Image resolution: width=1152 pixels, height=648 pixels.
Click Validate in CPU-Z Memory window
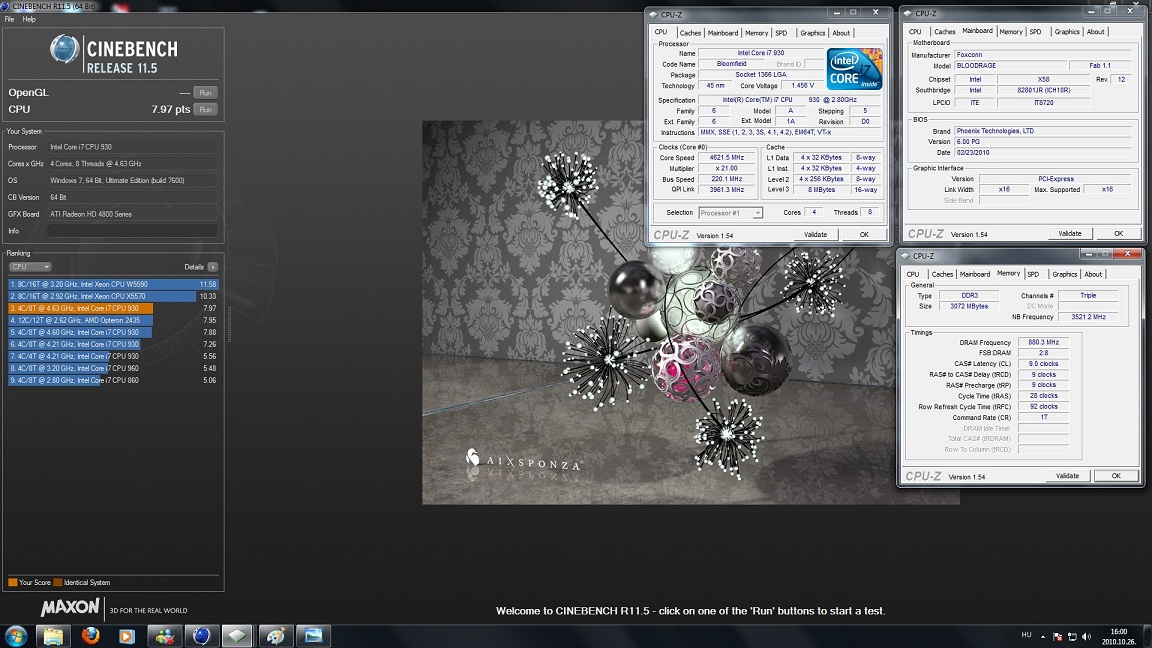tap(1068, 476)
